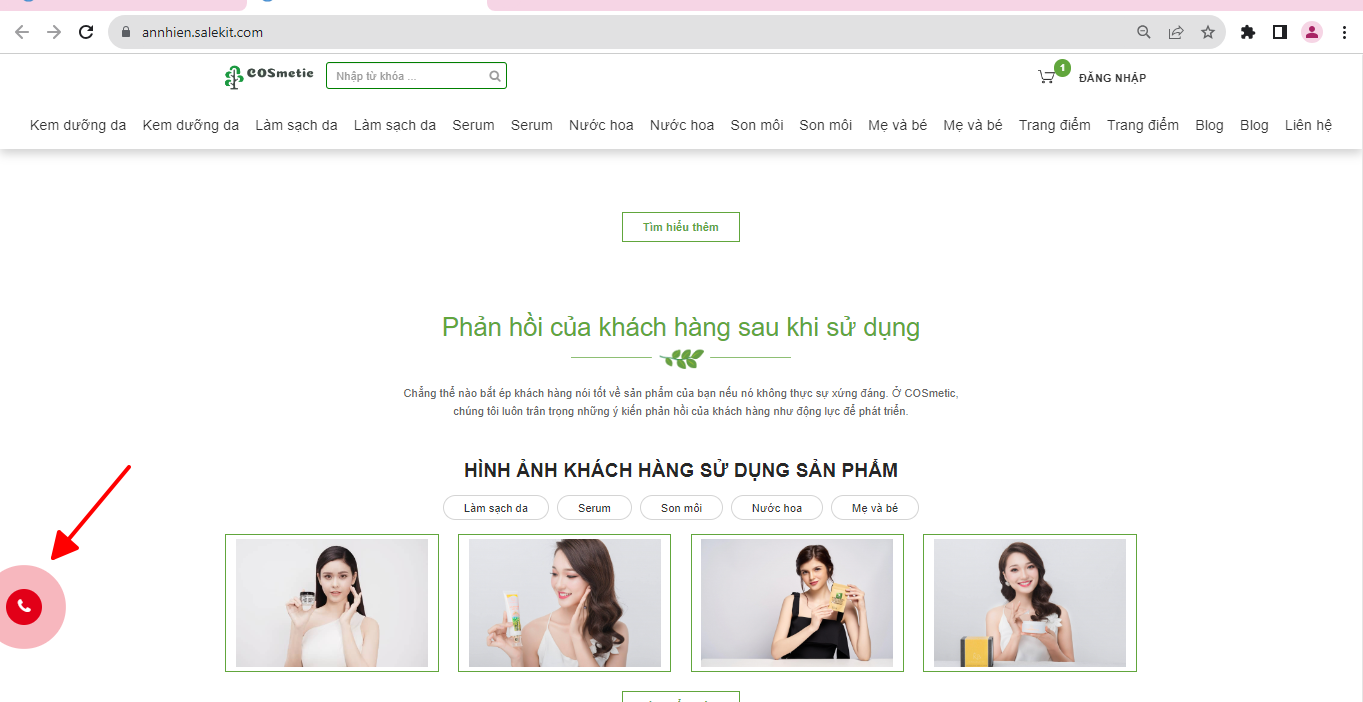Open Chrome three-dot menu
1363x702 pixels.
(x=1344, y=32)
